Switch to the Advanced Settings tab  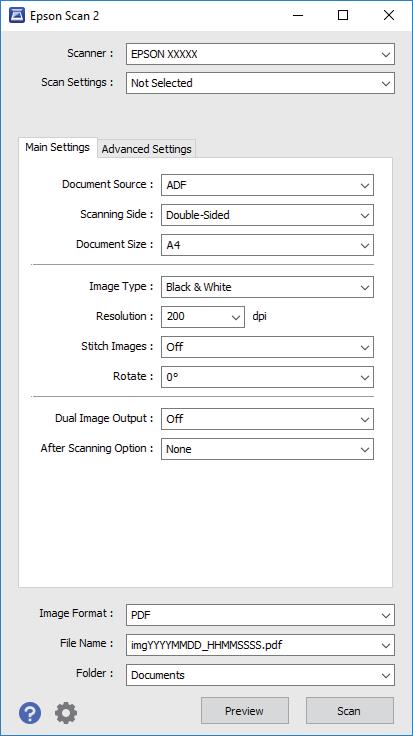(x=146, y=149)
